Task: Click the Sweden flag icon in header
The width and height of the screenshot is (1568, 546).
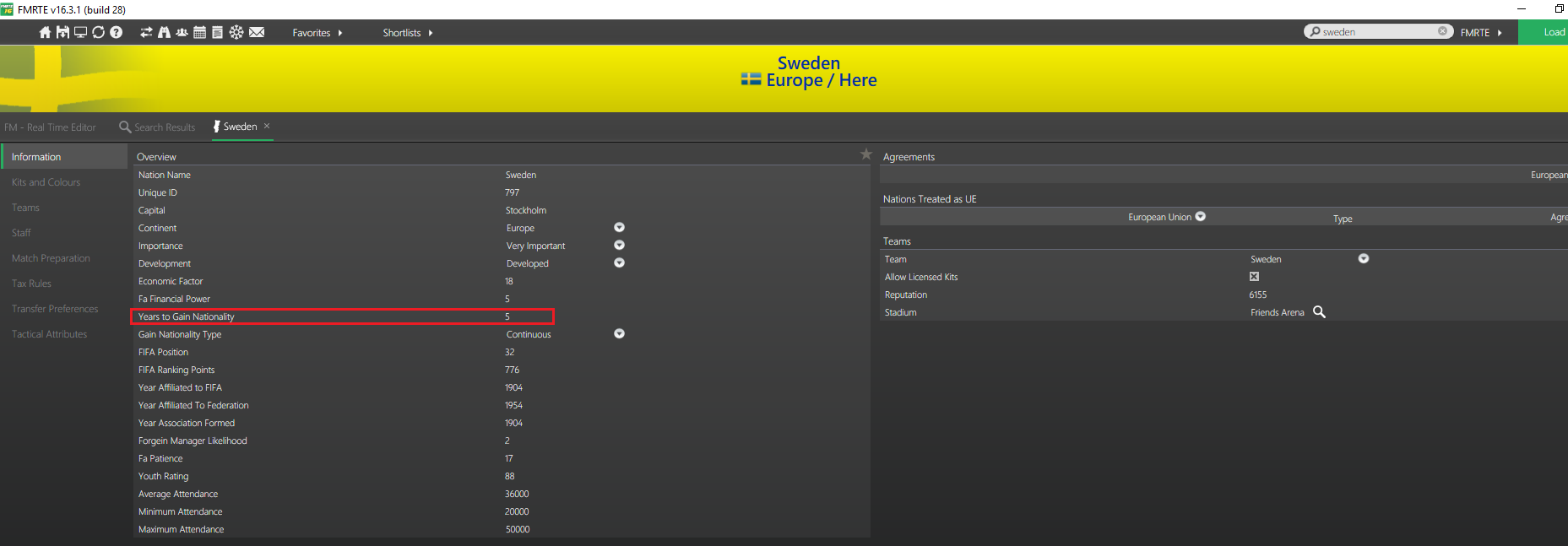Action: coord(751,79)
